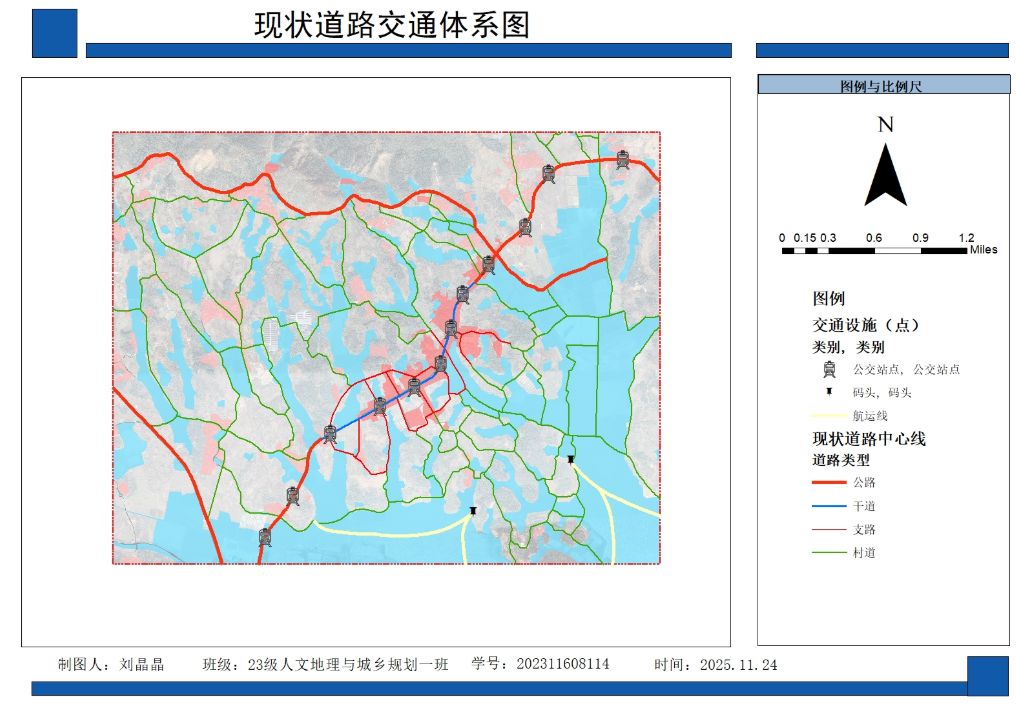1022x706 pixels.
Task: Click the scale bar in Miles
Action: click(x=876, y=250)
